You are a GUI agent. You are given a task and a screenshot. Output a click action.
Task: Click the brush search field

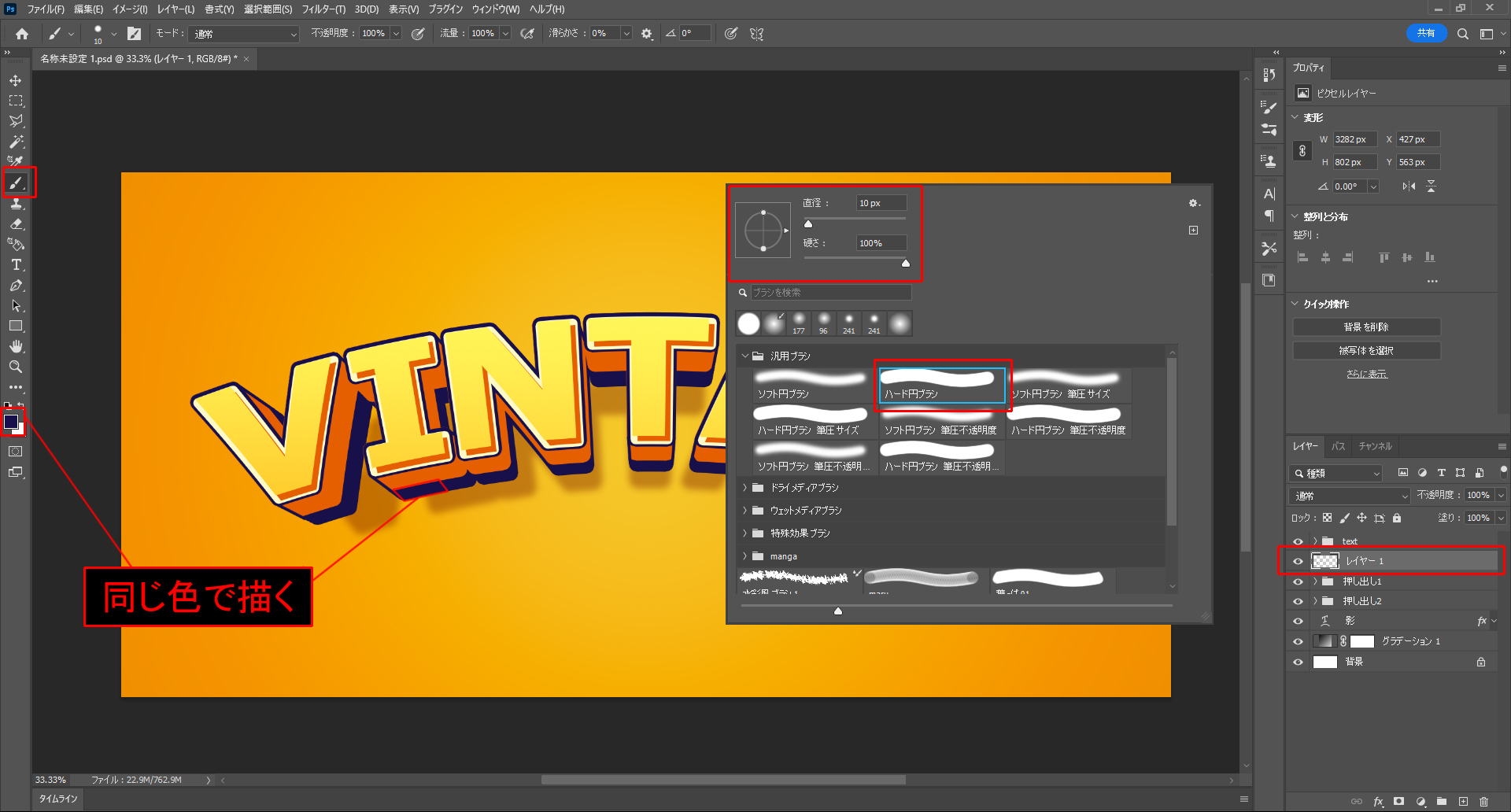tap(830, 293)
